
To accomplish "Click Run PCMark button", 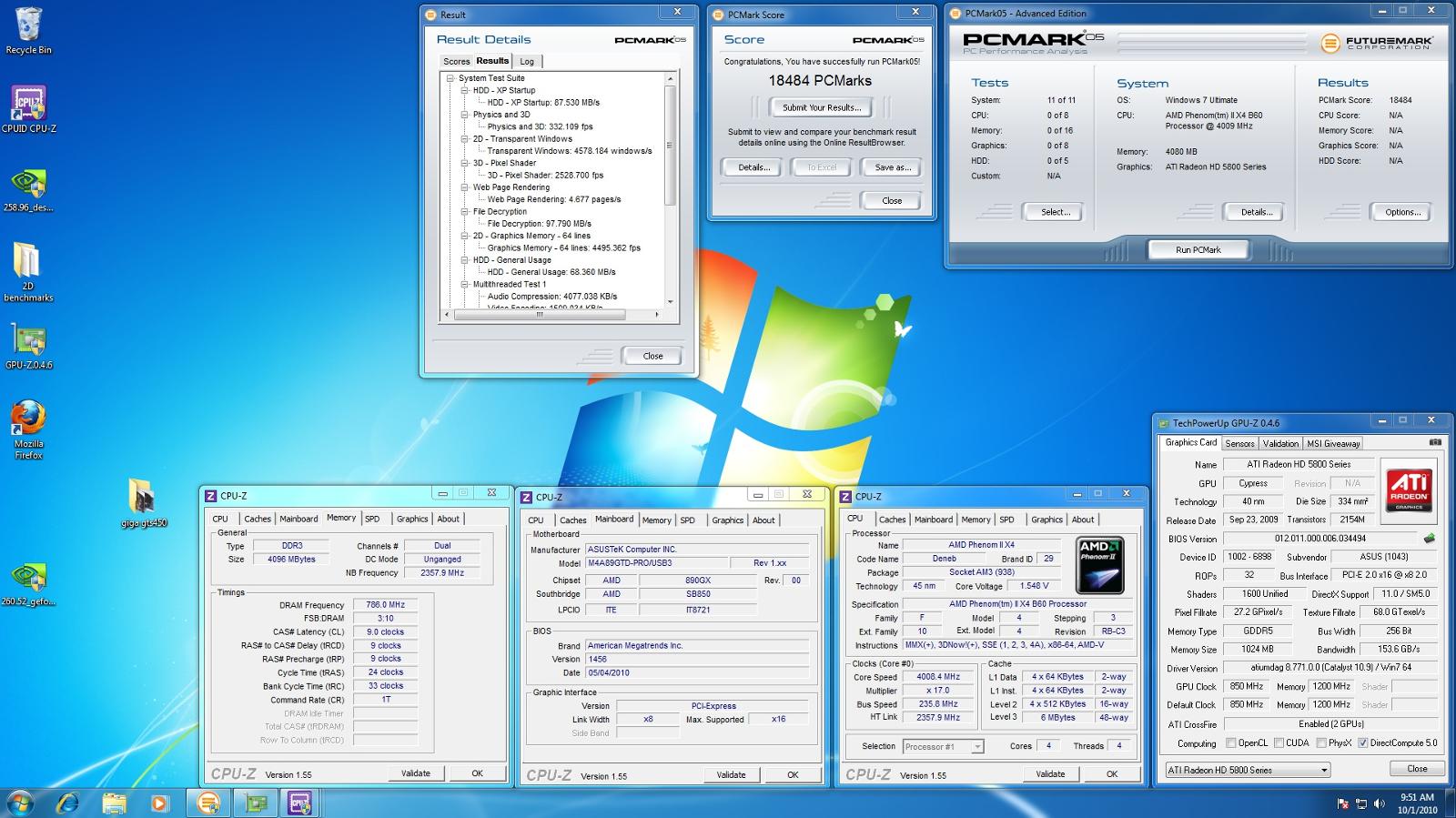I will (1198, 249).
